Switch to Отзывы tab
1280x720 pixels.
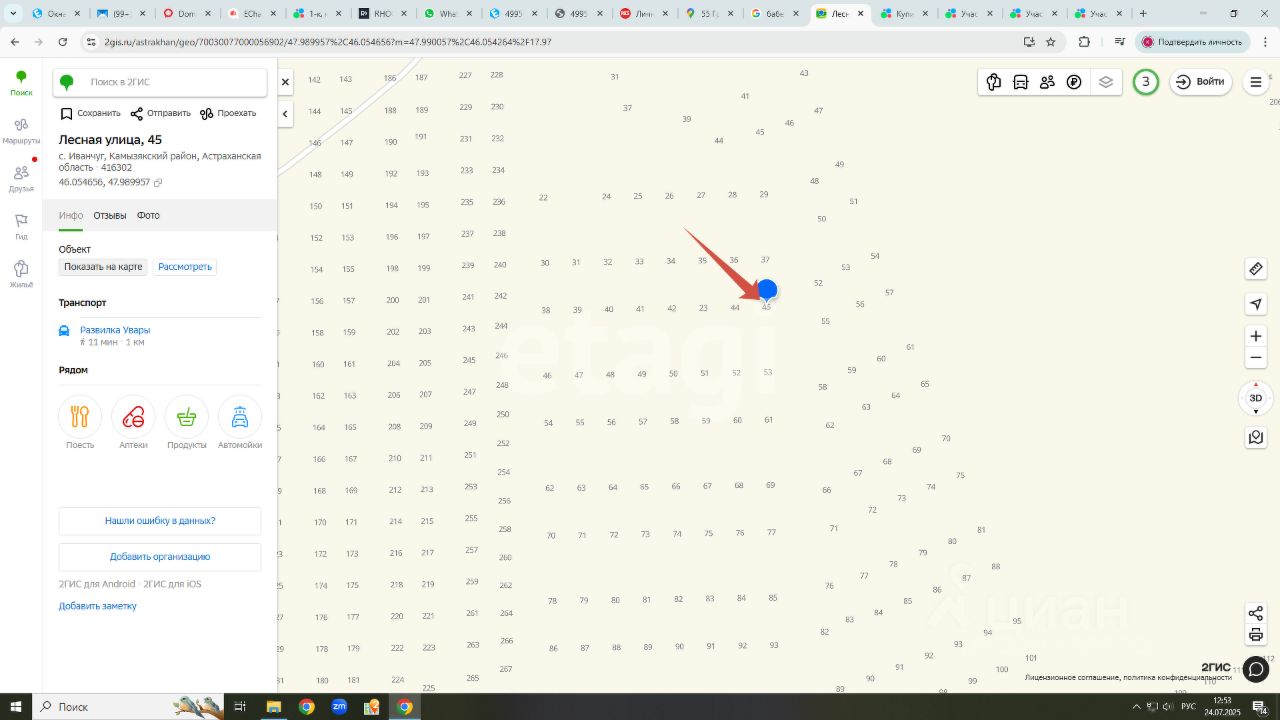(110, 216)
